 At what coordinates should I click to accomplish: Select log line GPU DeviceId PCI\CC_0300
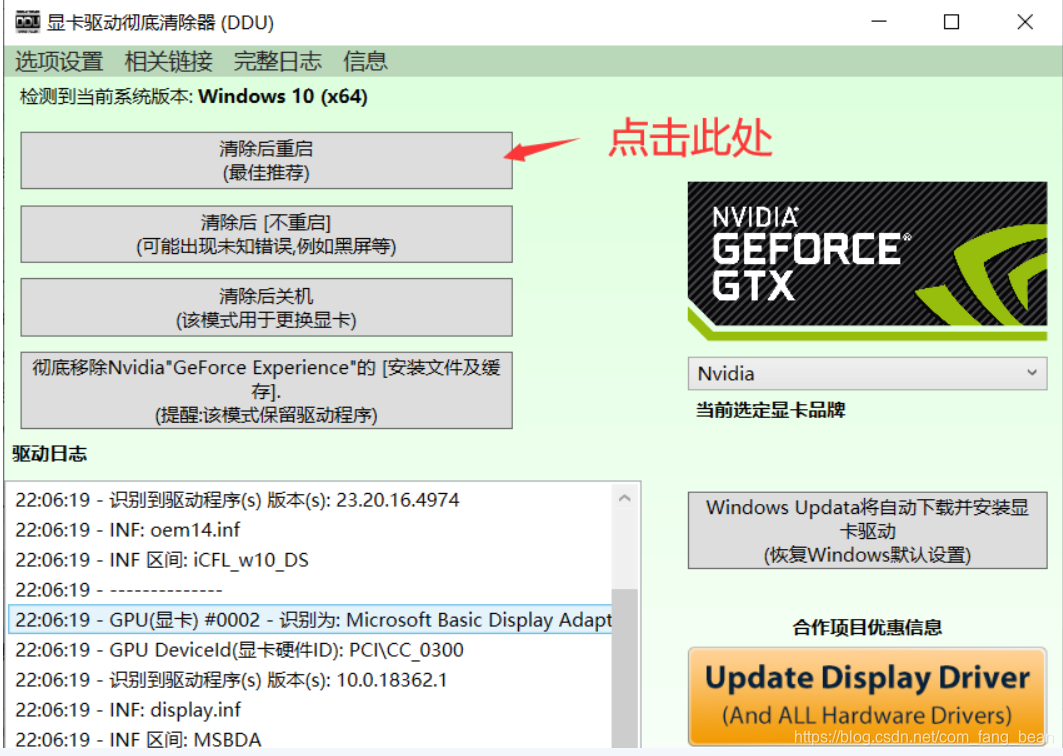pos(310,650)
